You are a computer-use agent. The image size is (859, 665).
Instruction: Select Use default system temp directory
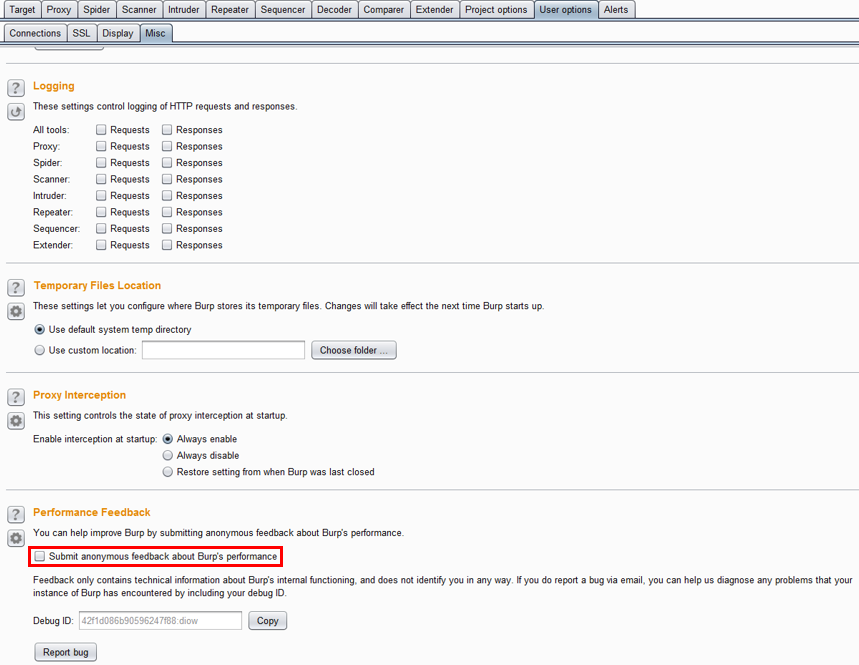point(39,330)
